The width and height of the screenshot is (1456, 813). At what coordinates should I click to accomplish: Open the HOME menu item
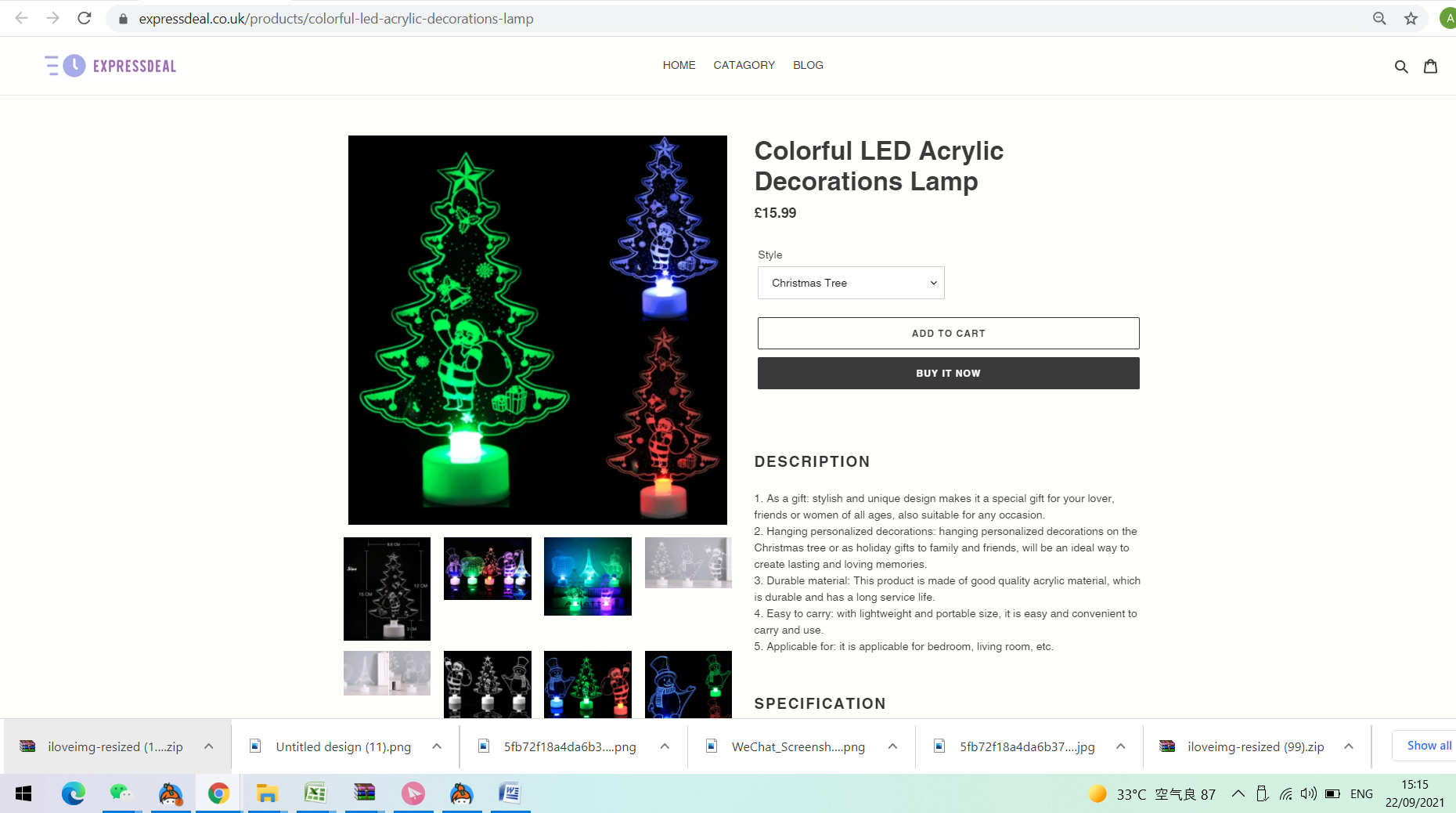tap(679, 65)
